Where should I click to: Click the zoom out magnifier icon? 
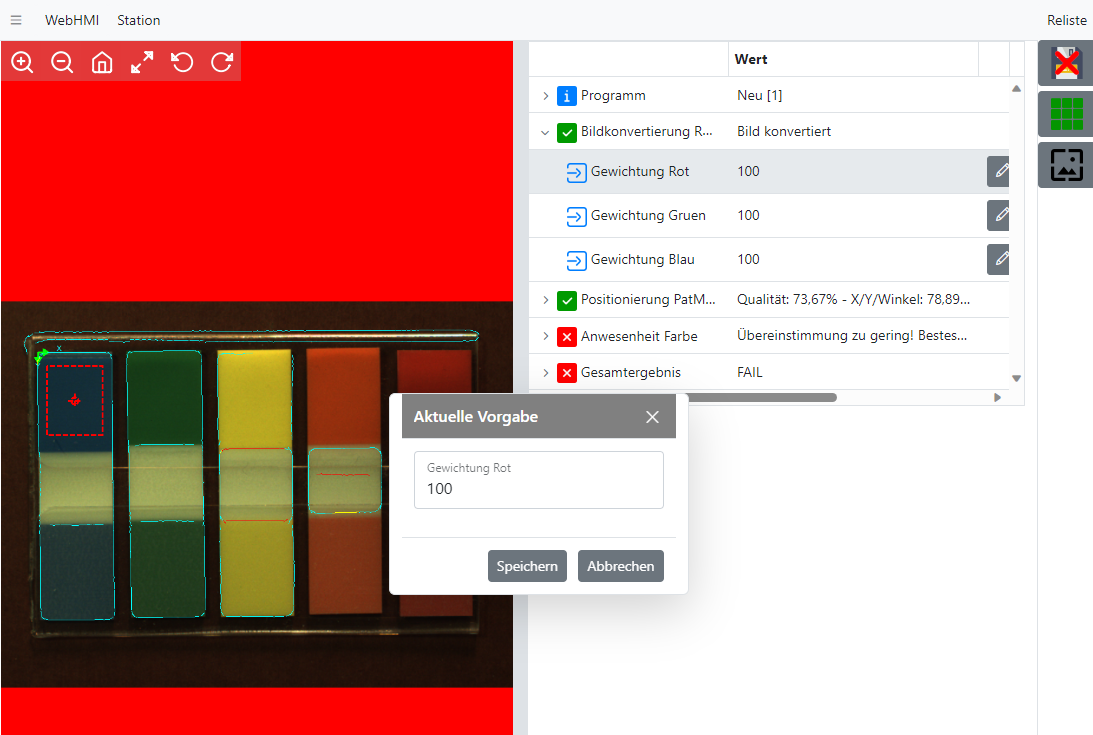tap(62, 62)
